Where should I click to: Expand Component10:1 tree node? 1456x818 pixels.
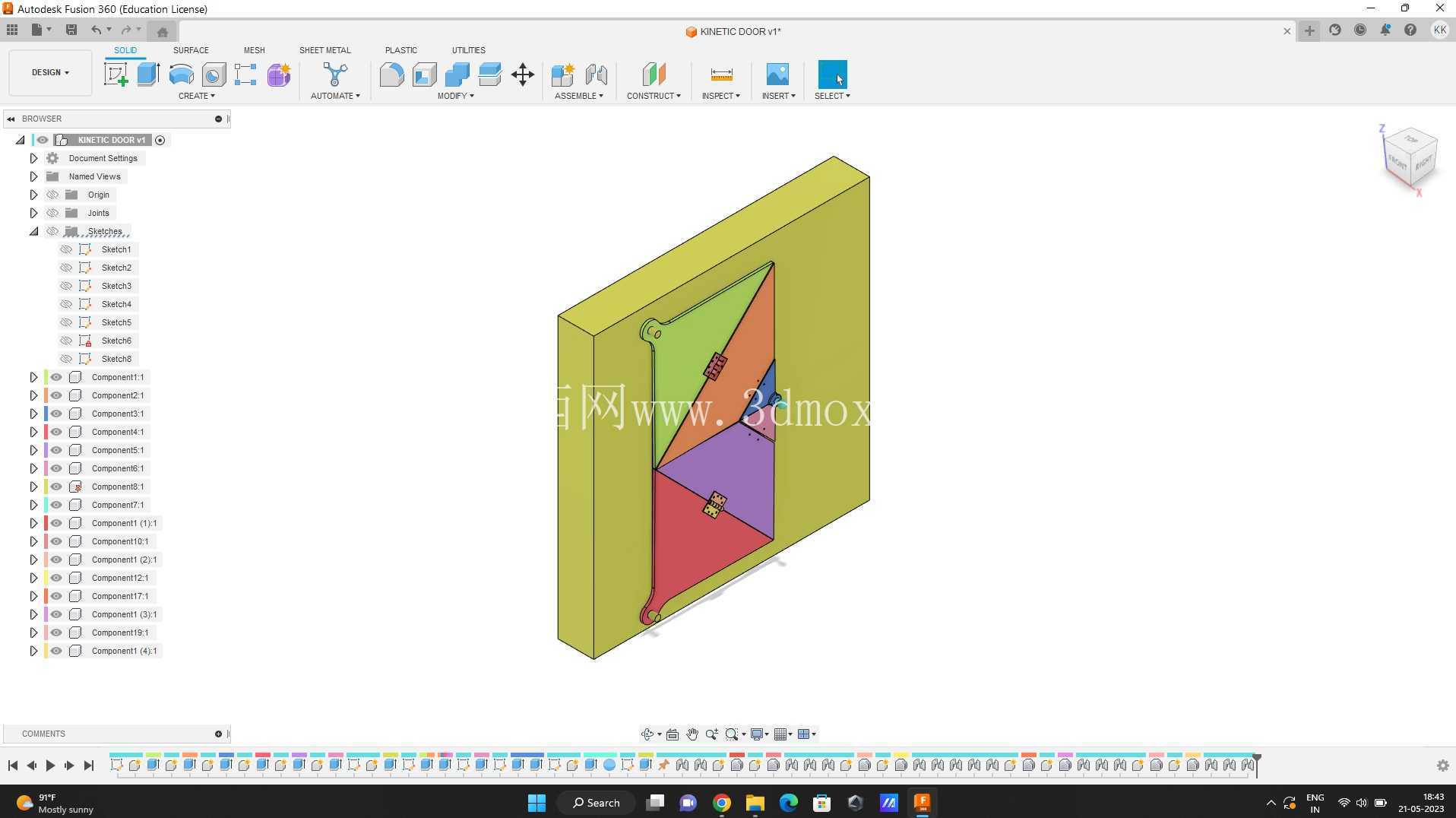(x=33, y=541)
